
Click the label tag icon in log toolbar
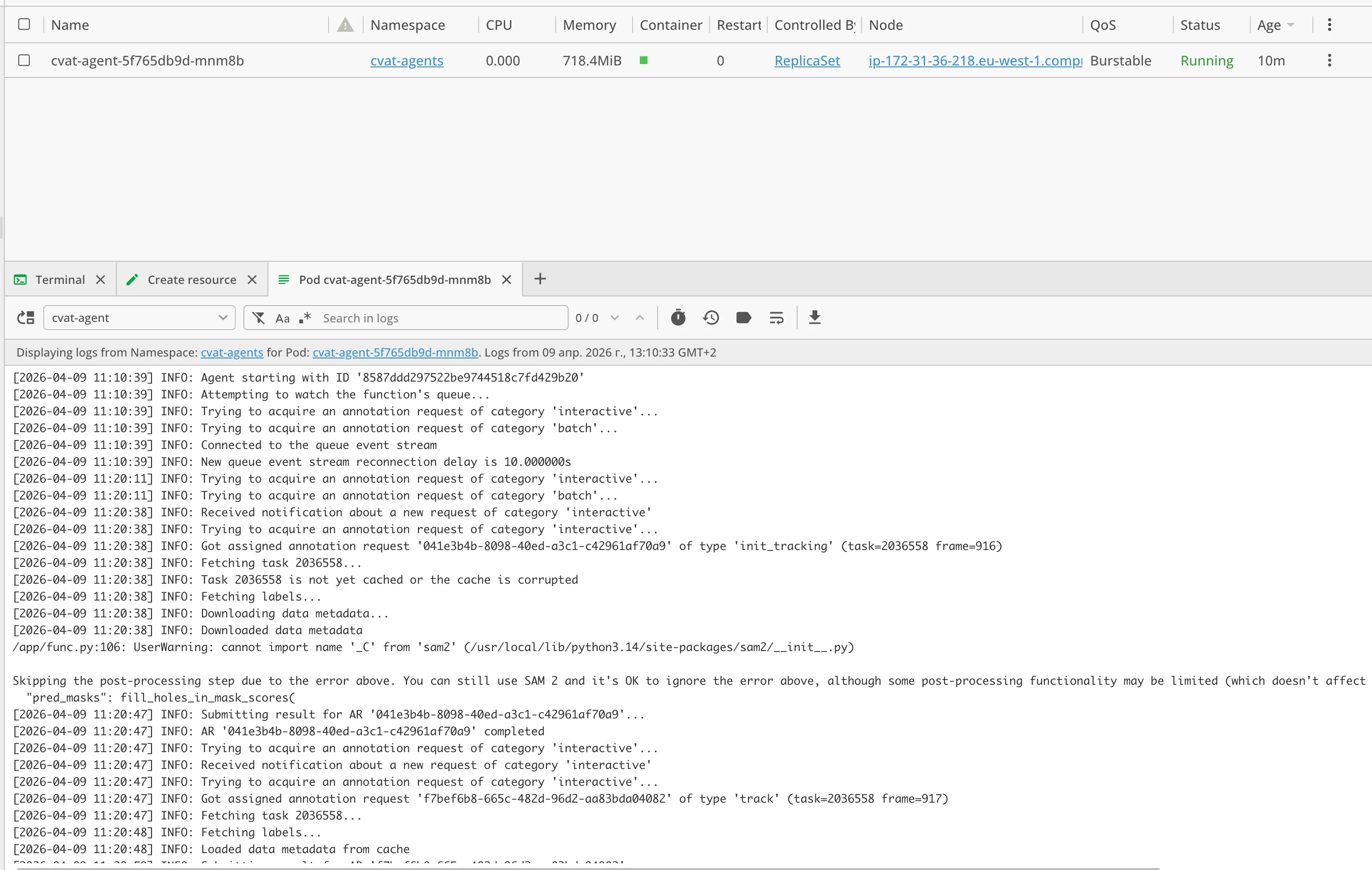(744, 317)
